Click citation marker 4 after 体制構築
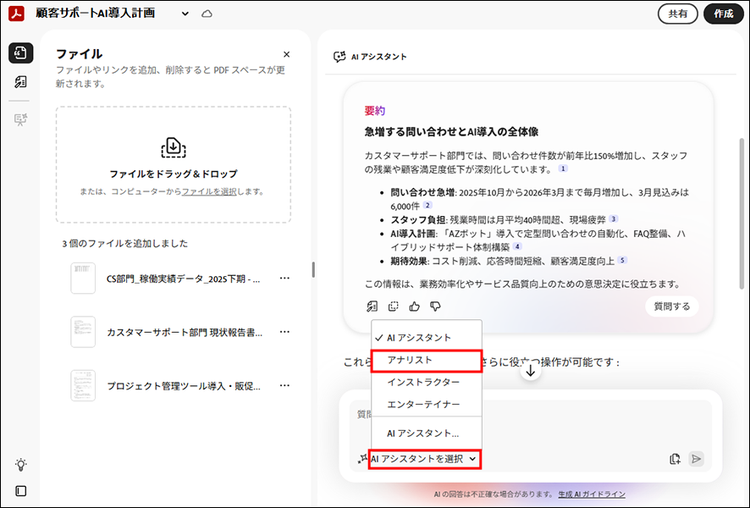The image size is (750, 508). [517, 247]
